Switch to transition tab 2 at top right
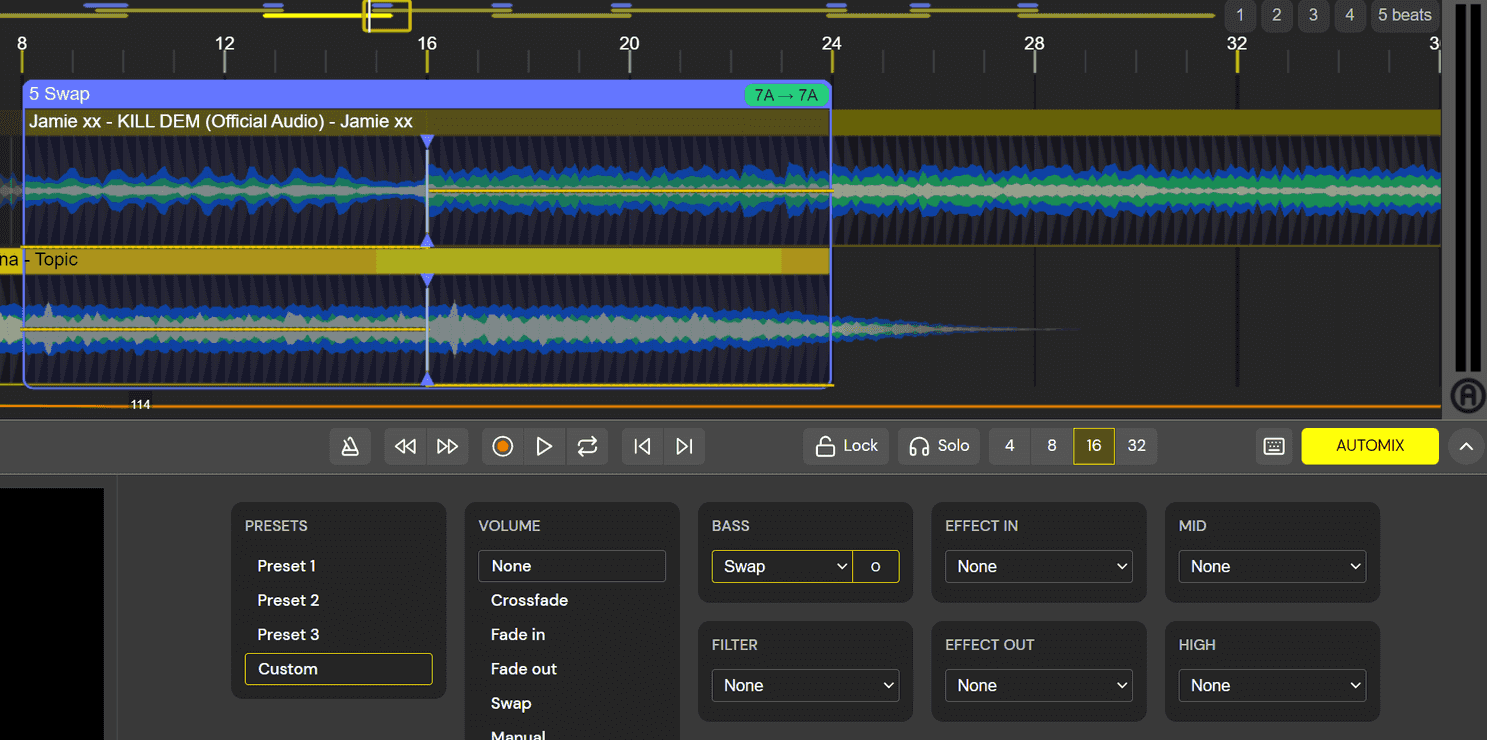 click(1277, 15)
